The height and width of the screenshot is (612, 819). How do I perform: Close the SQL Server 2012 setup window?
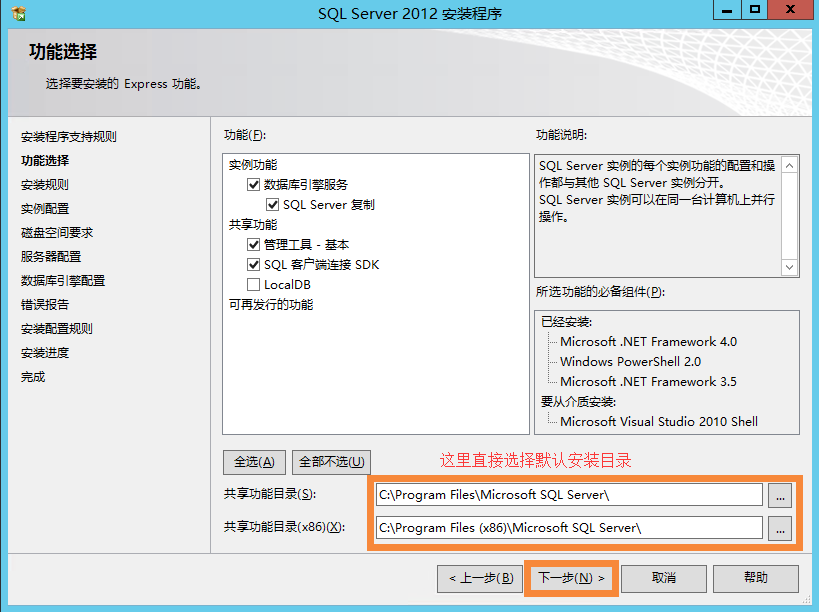(790, 9)
